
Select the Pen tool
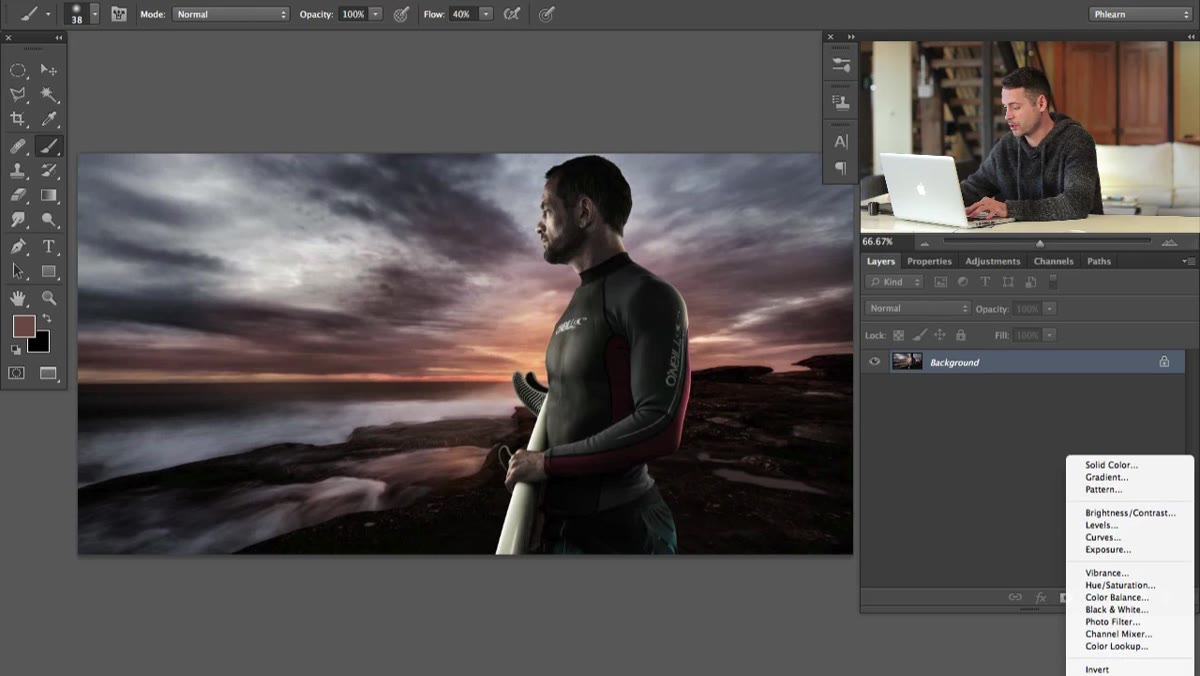point(18,246)
